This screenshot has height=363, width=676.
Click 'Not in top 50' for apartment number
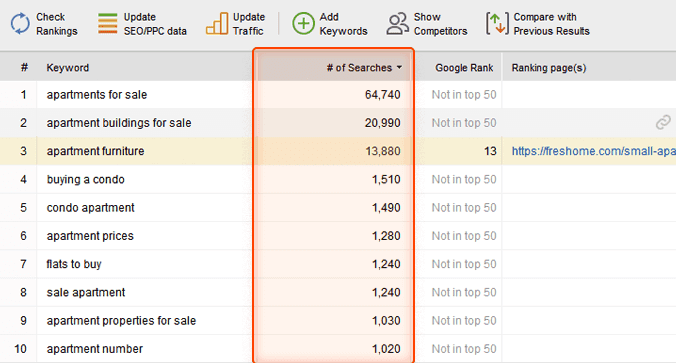pos(464,349)
